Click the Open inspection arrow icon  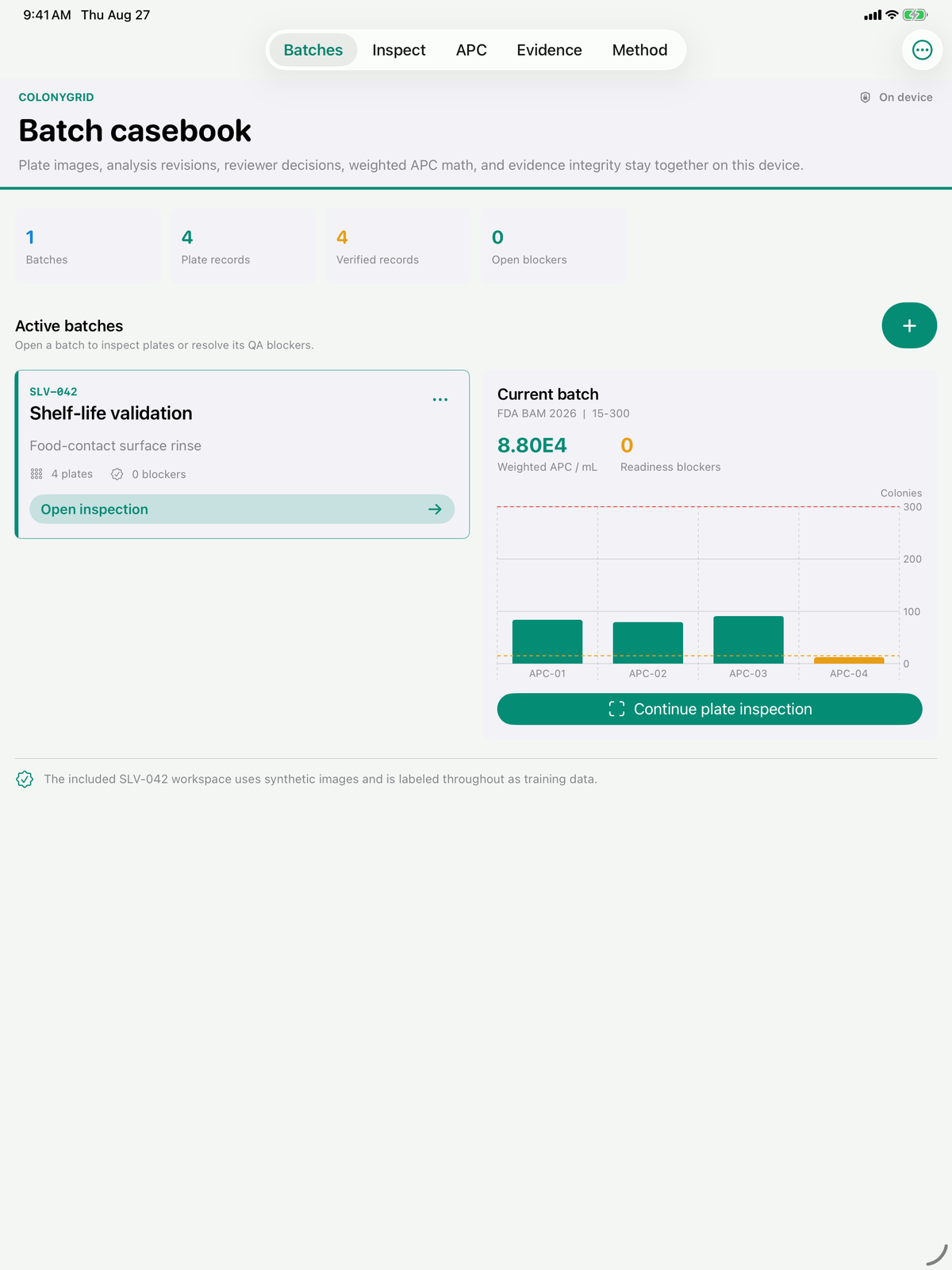(x=435, y=510)
